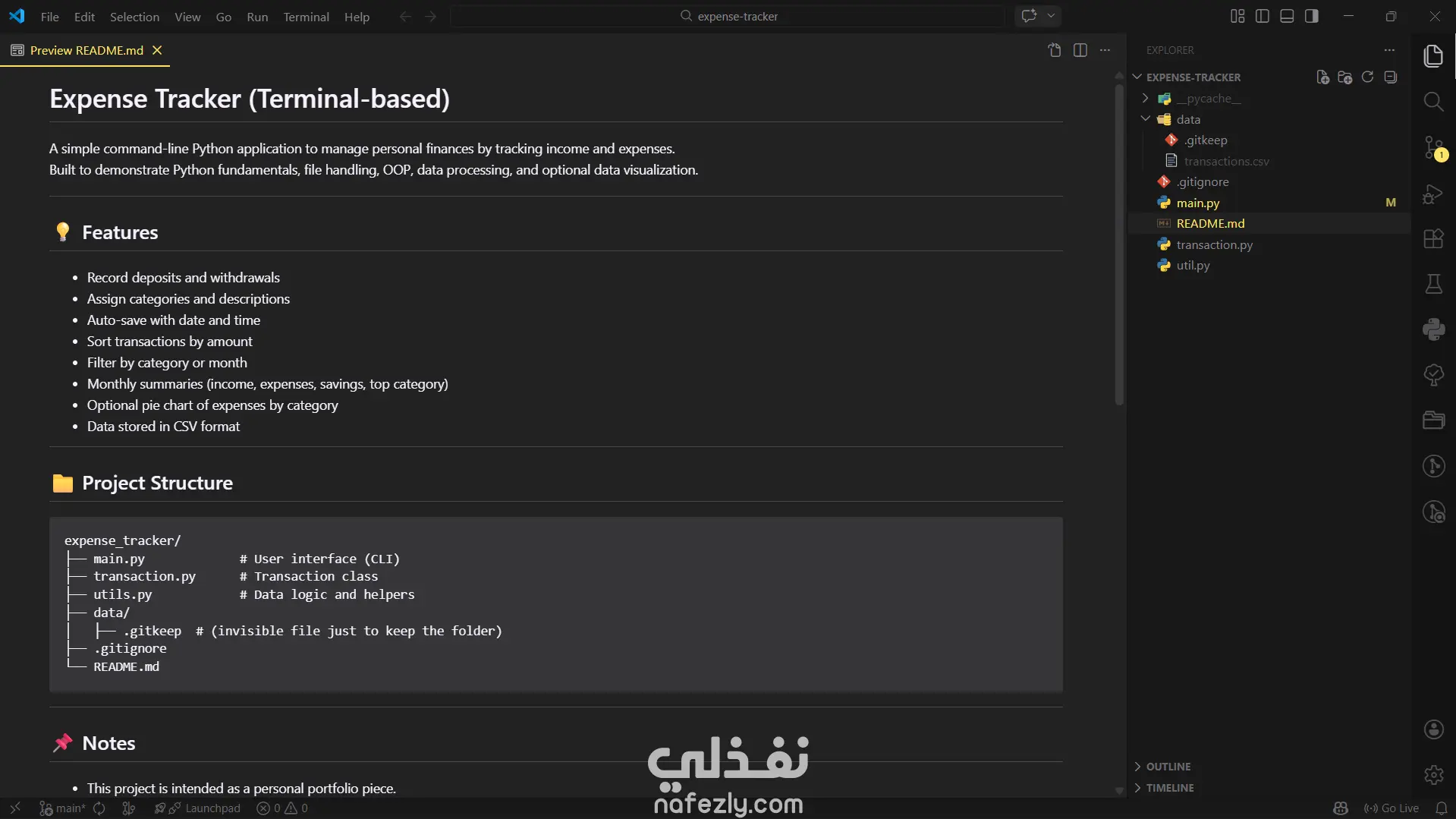
Task: Open the Search view in the activity bar
Action: tap(1433, 102)
